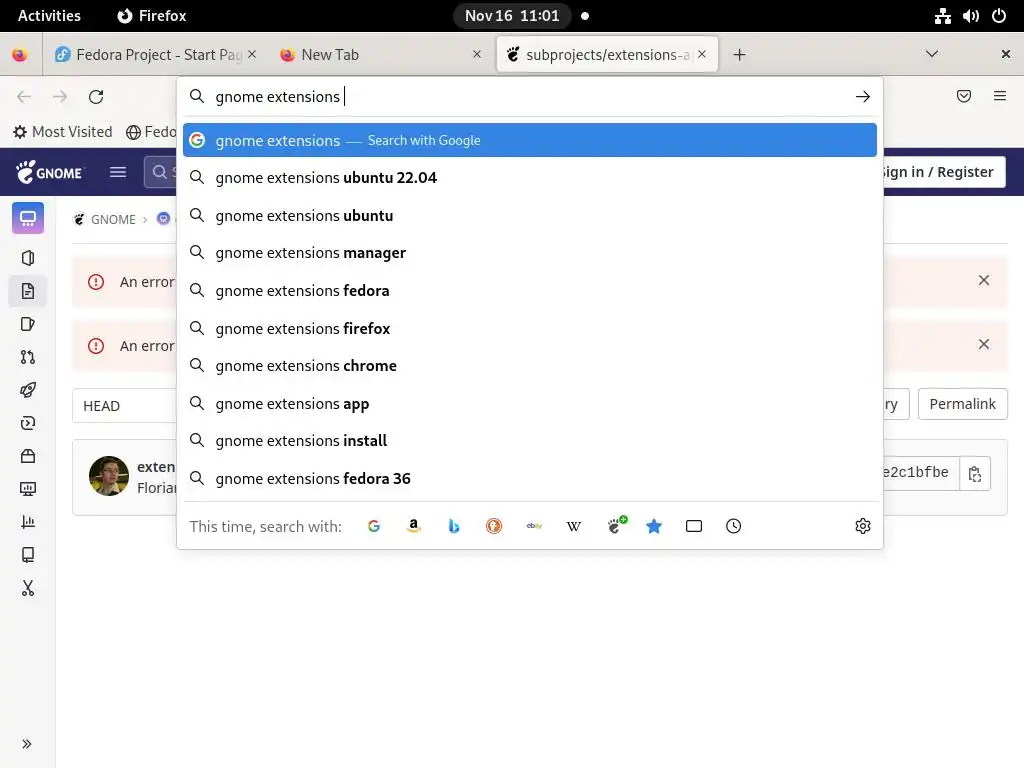The height and width of the screenshot is (768, 1024).
Task: Choose suggestion gnome extensions fedora
Action: point(530,291)
